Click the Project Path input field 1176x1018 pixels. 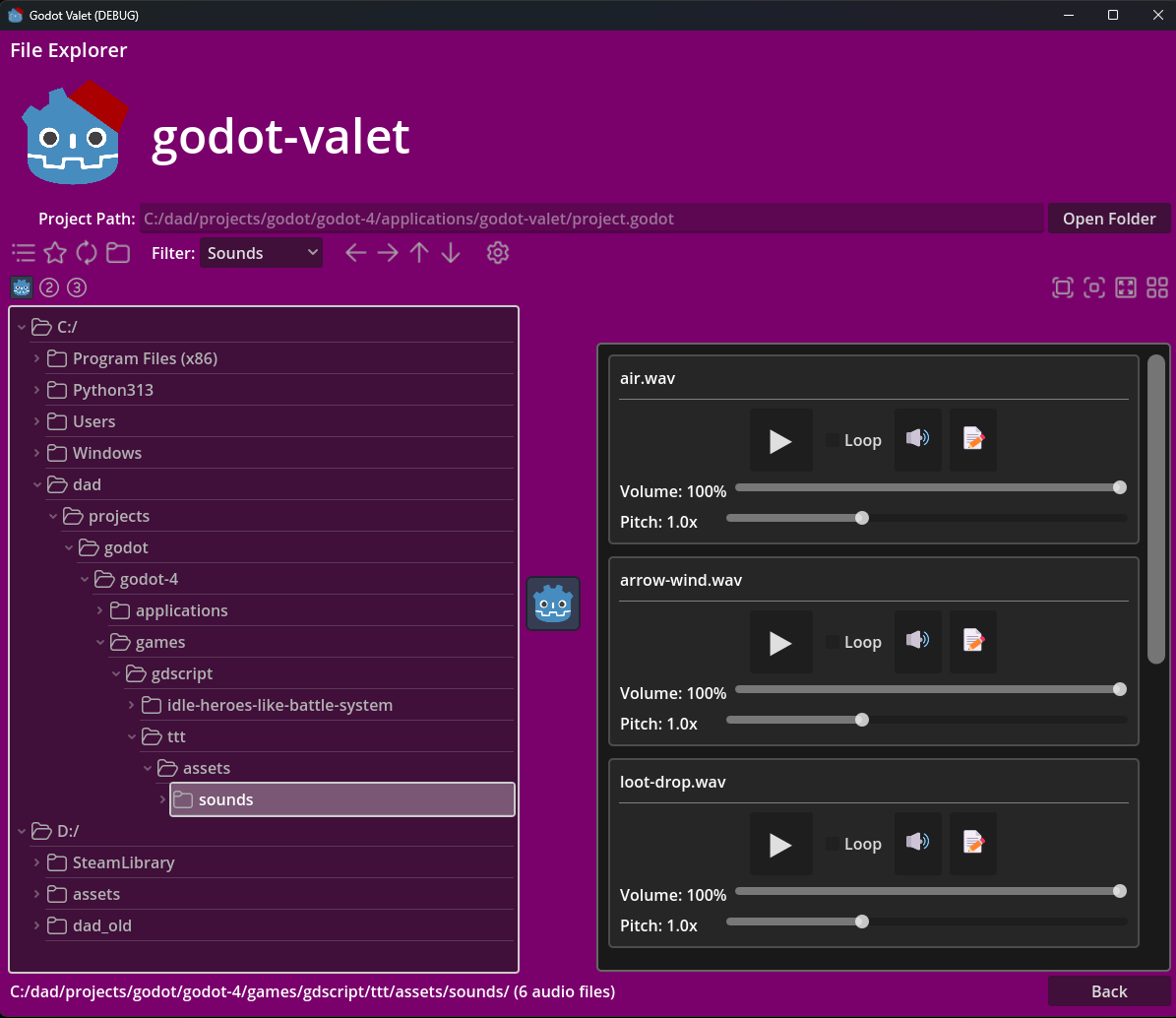pos(591,219)
